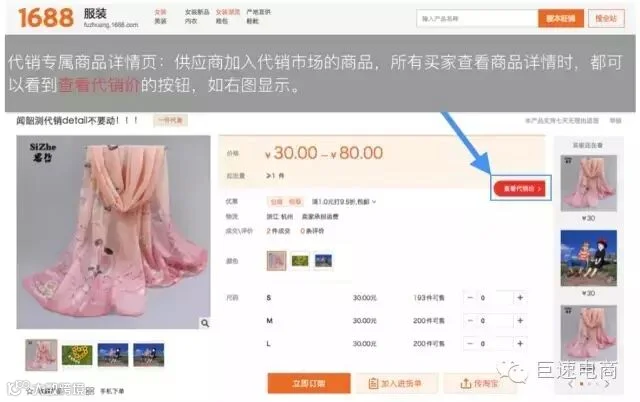Open the 男装 navigation link
This screenshot has height=402, width=640.
click(160, 21)
